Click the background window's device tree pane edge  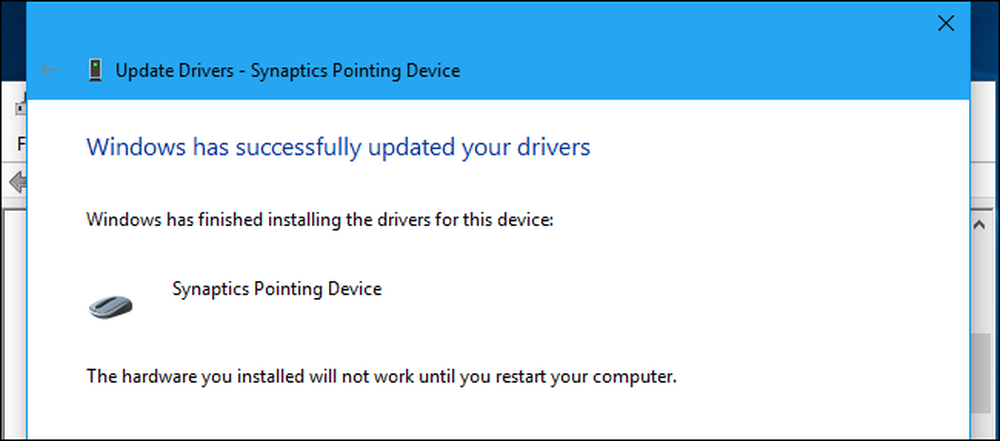click(x=14, y=319)
